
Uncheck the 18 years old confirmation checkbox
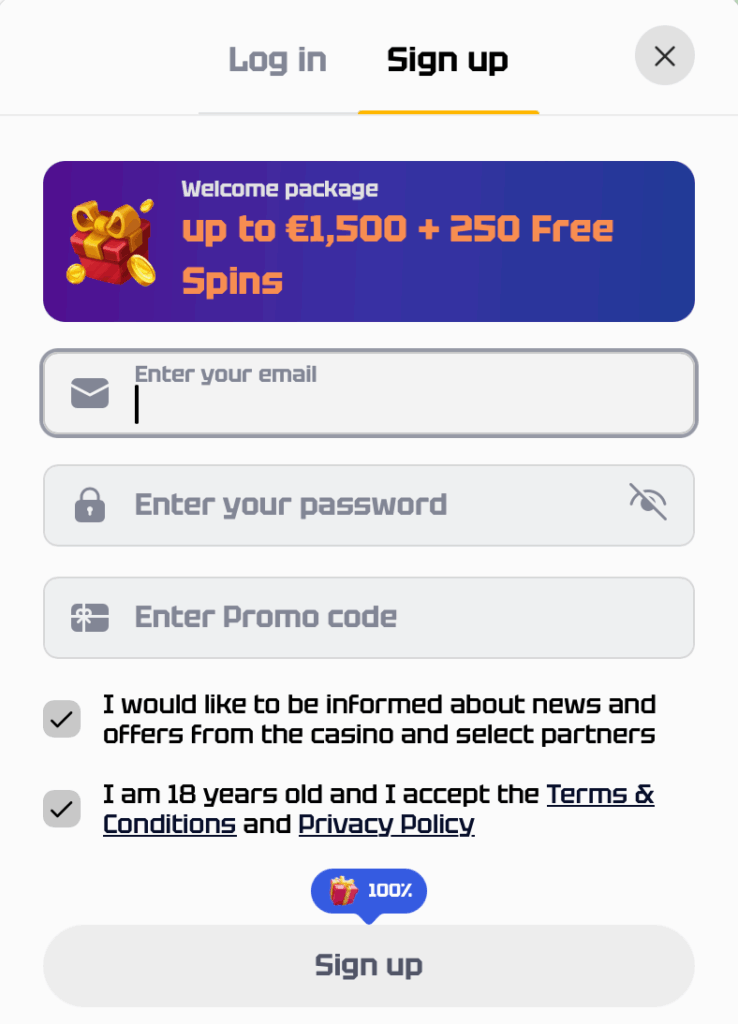click(62, 808)
